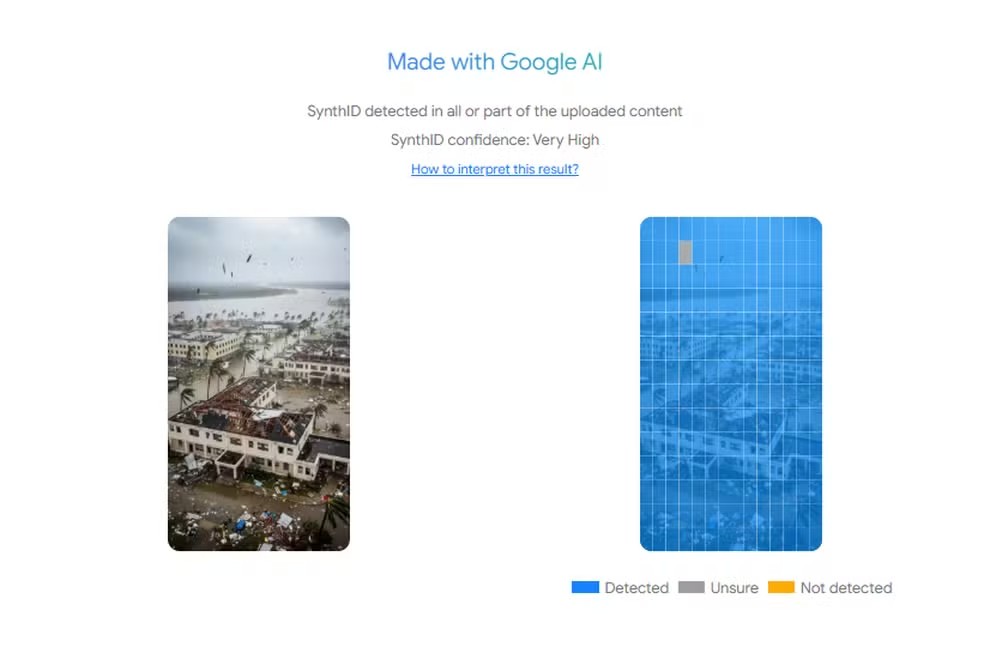Open the 'How to interpret this result?' link

495,169
